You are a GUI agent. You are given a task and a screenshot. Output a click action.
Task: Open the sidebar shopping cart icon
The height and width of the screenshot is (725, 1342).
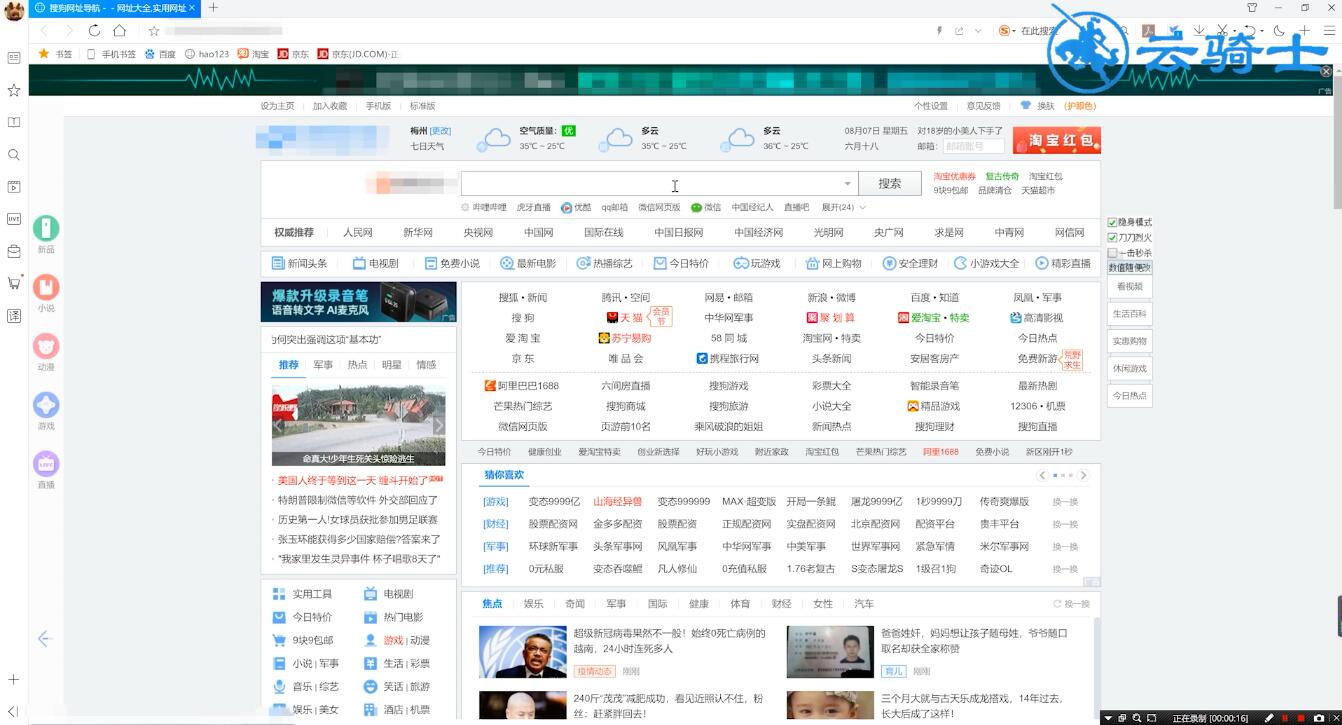pos(14,283)
